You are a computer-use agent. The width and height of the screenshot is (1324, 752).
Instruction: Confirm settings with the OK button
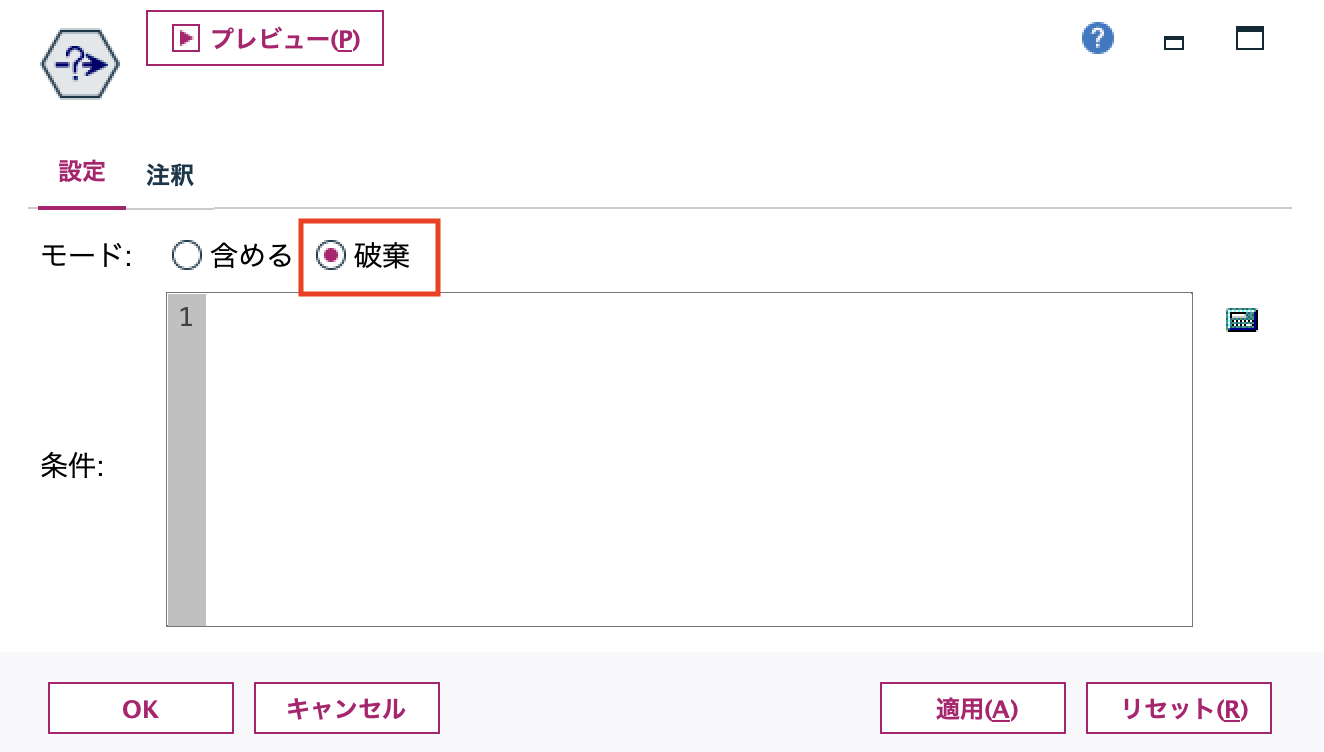[140, 708]
